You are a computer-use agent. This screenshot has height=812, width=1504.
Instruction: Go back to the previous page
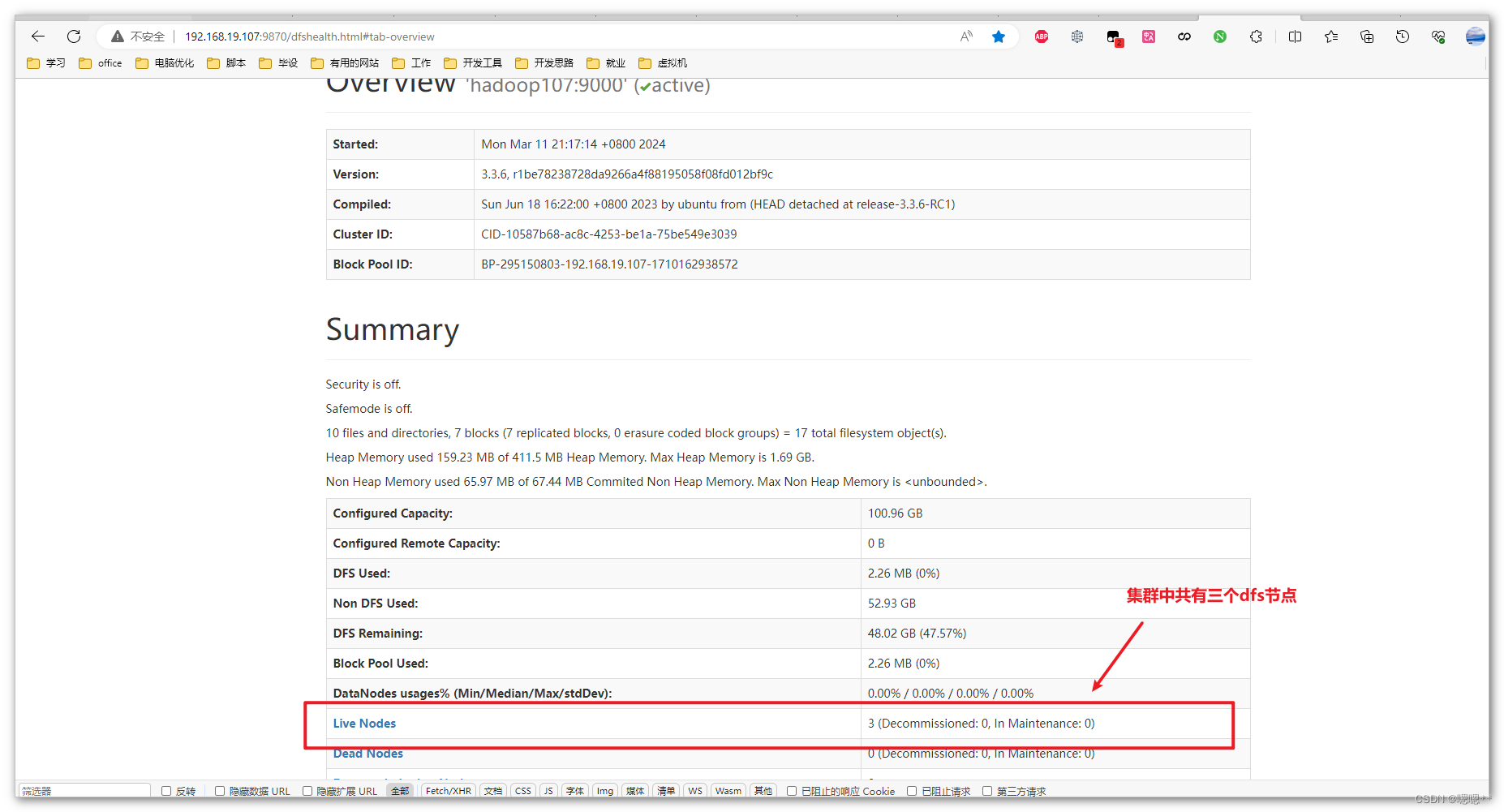point(38,37)
